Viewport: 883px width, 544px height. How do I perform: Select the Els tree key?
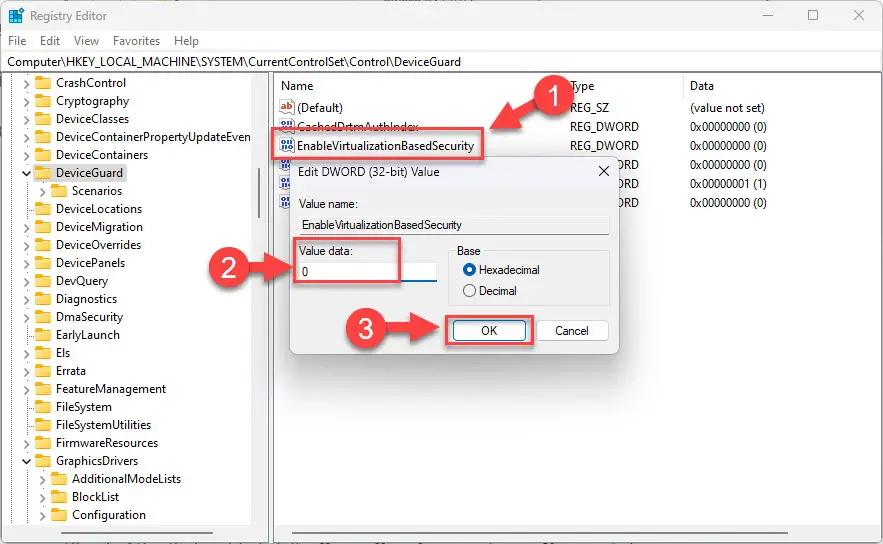click(x=63, y=353)
